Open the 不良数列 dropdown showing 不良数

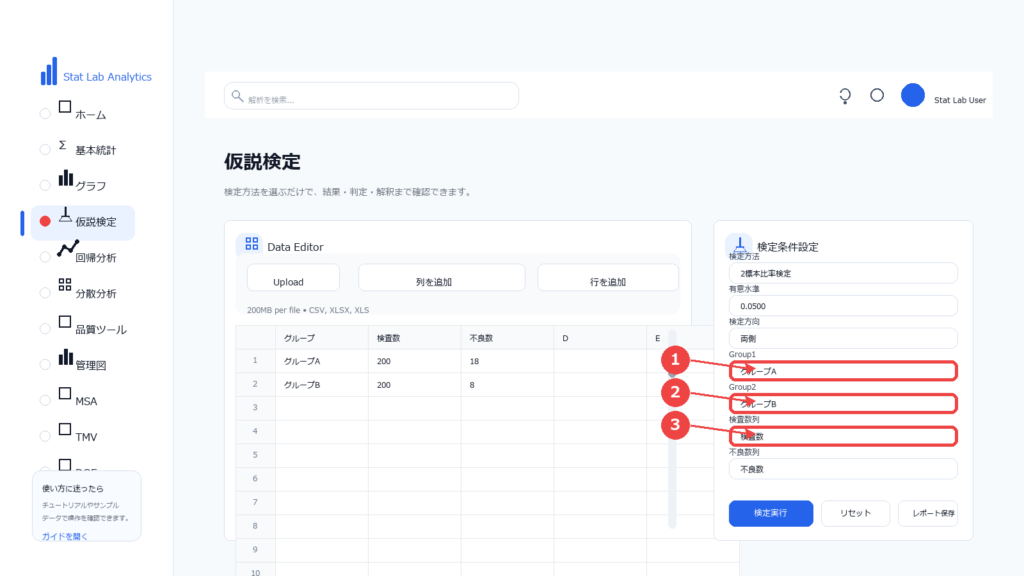(843, 469)
